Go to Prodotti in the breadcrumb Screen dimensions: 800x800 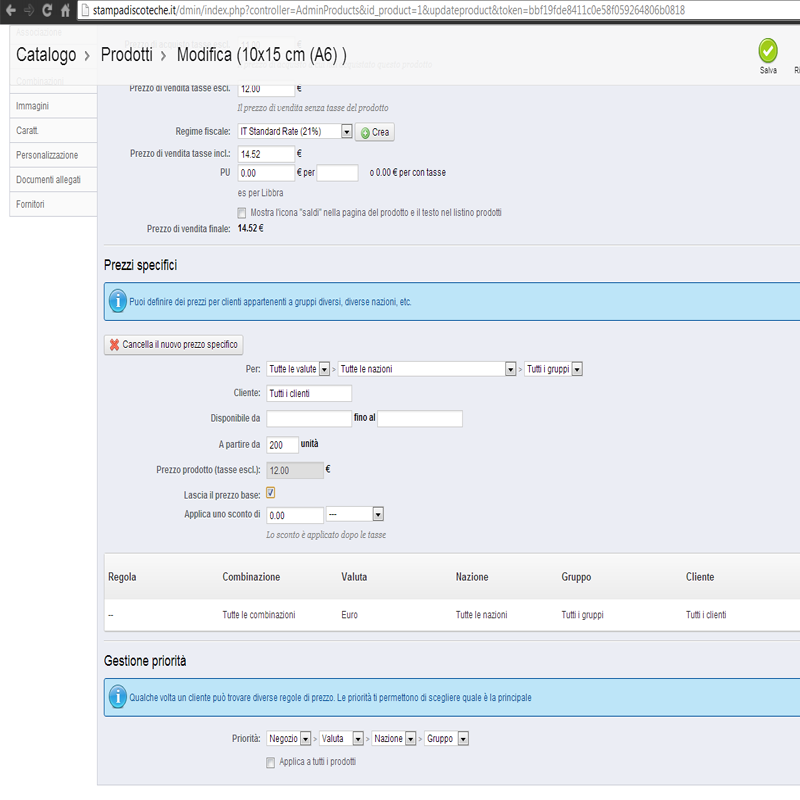click(127, 54)
